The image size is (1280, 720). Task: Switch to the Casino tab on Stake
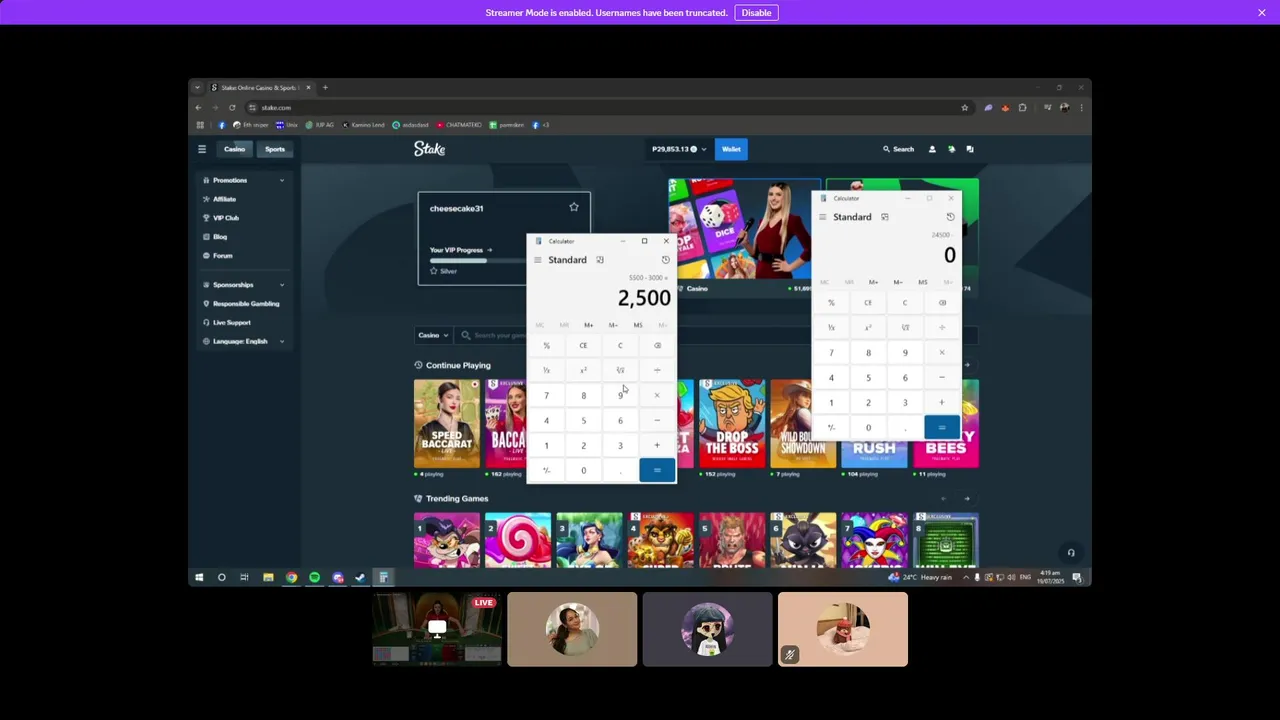[x=235, y=149]
